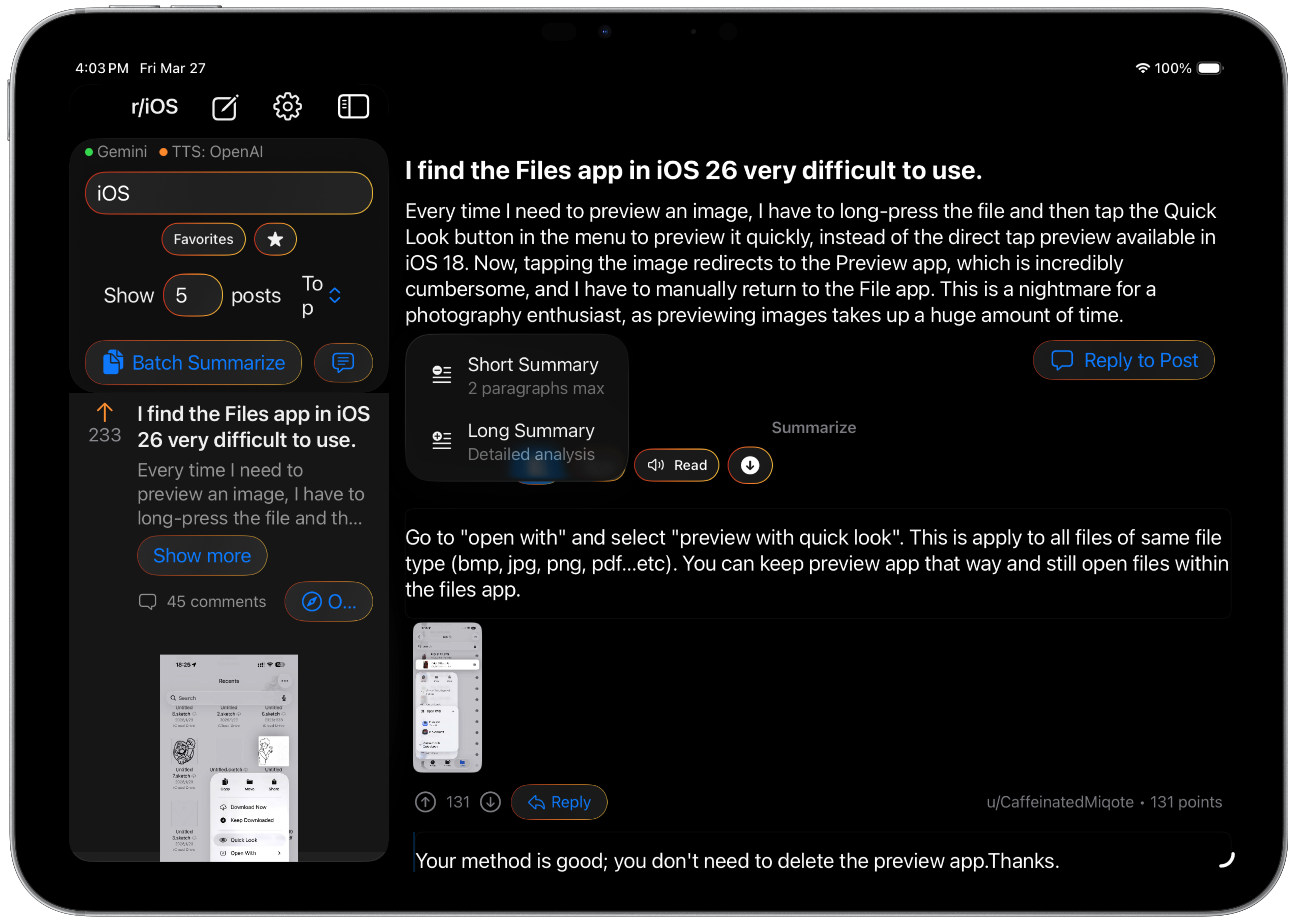
Task: Edit the number of posts field
Action: tap(192, 295)
